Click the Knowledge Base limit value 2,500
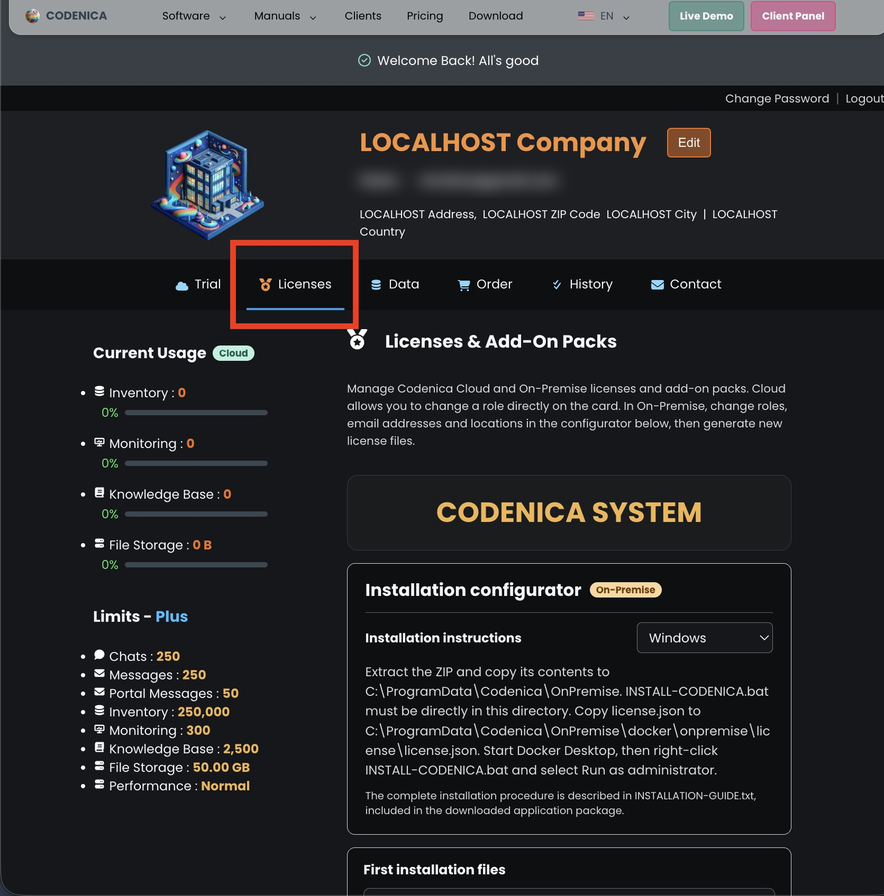 241,749
